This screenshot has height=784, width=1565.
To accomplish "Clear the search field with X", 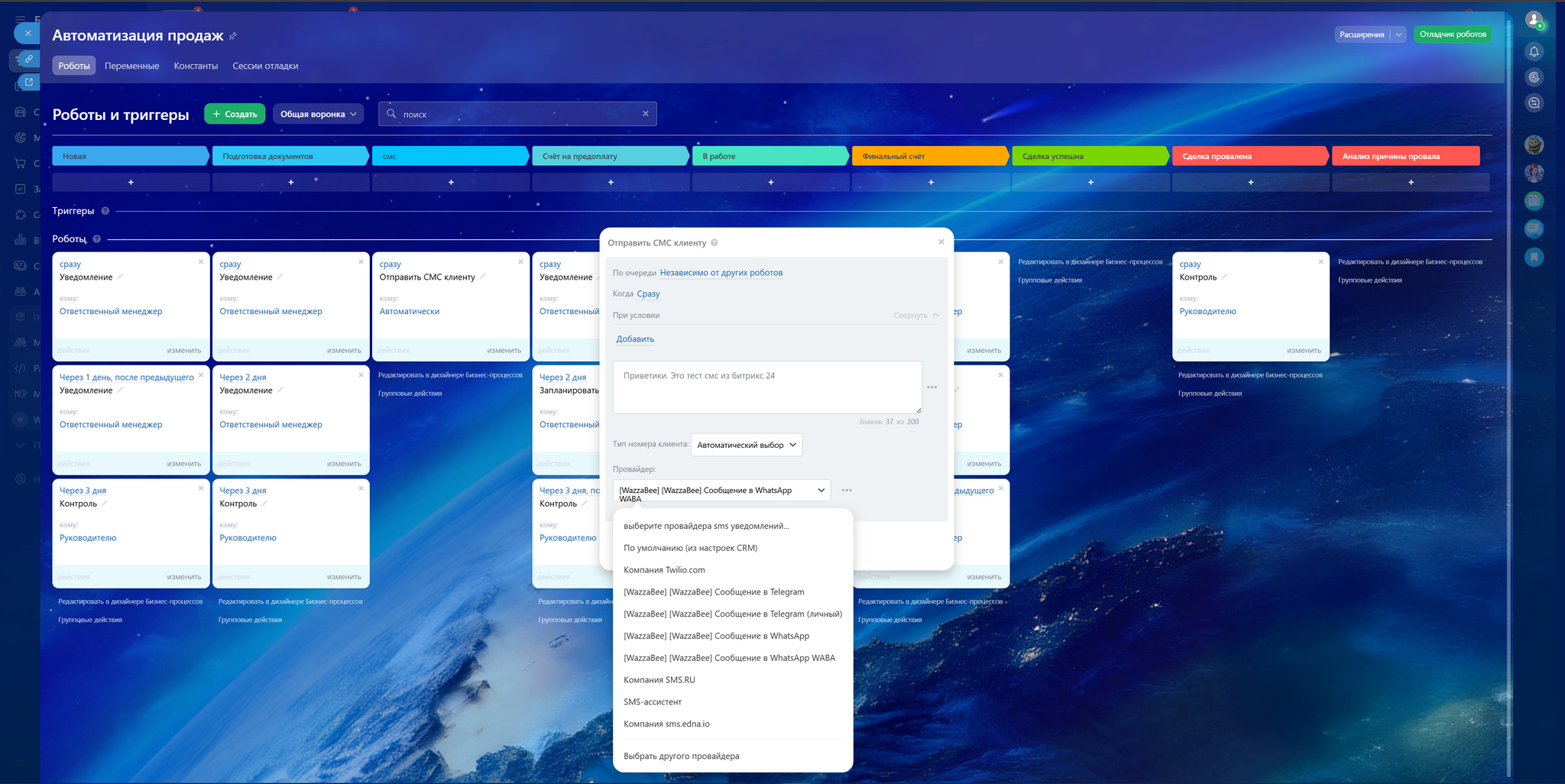I will coord(646,114).
